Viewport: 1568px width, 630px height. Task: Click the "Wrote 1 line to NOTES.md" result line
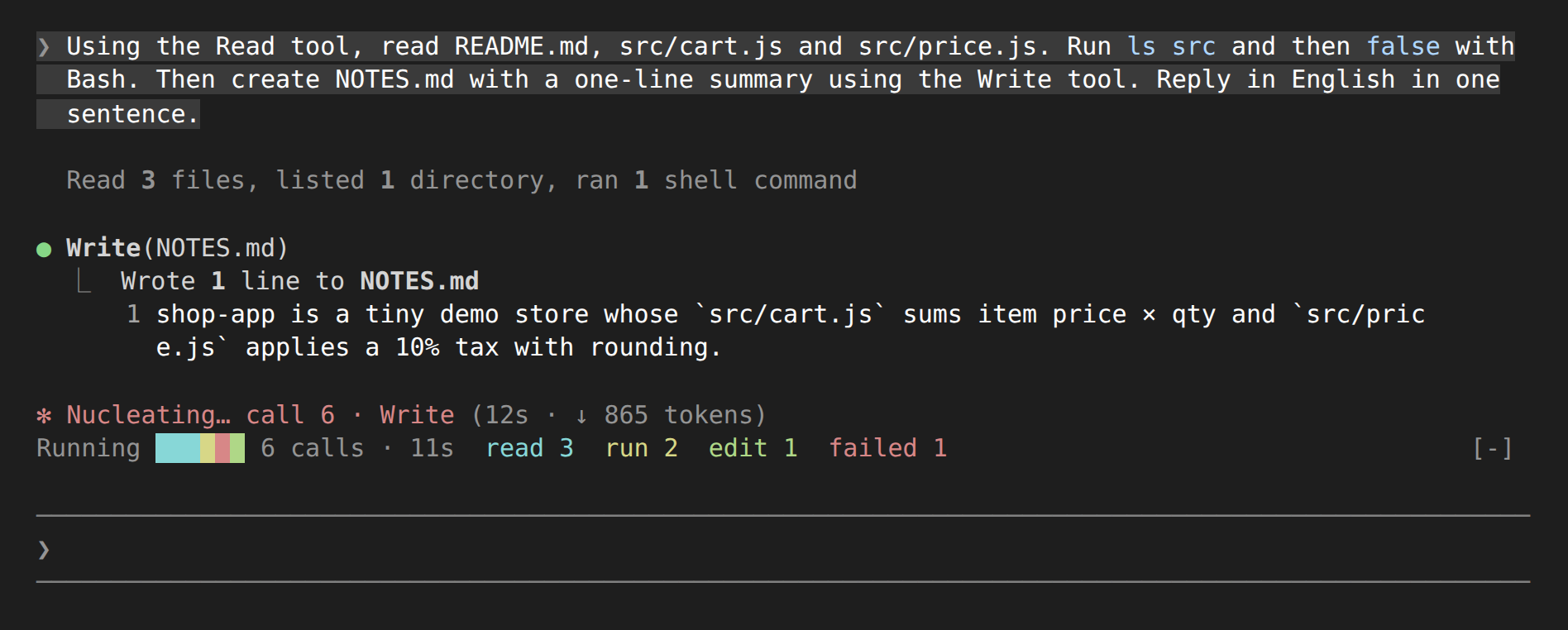pyautogui.click(x=299, y=281)
